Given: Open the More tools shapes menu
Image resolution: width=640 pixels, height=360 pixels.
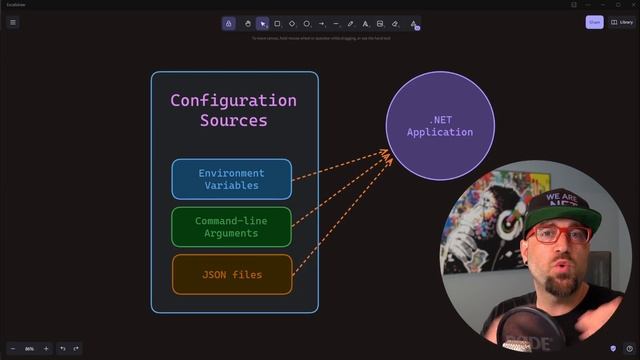Looking at the screenshot, I should coord(414,24).
